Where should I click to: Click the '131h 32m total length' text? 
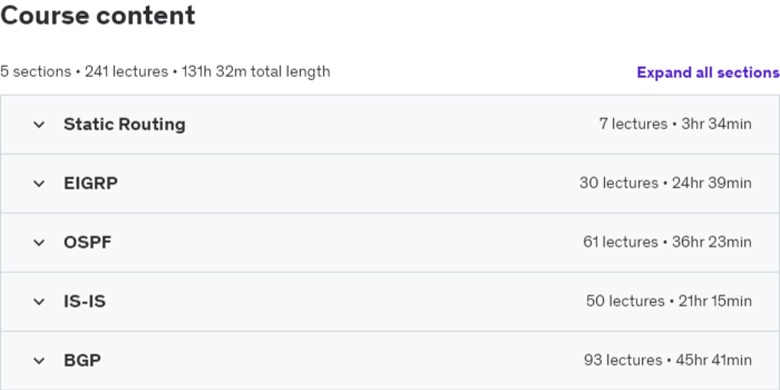[x=256, y=72]
